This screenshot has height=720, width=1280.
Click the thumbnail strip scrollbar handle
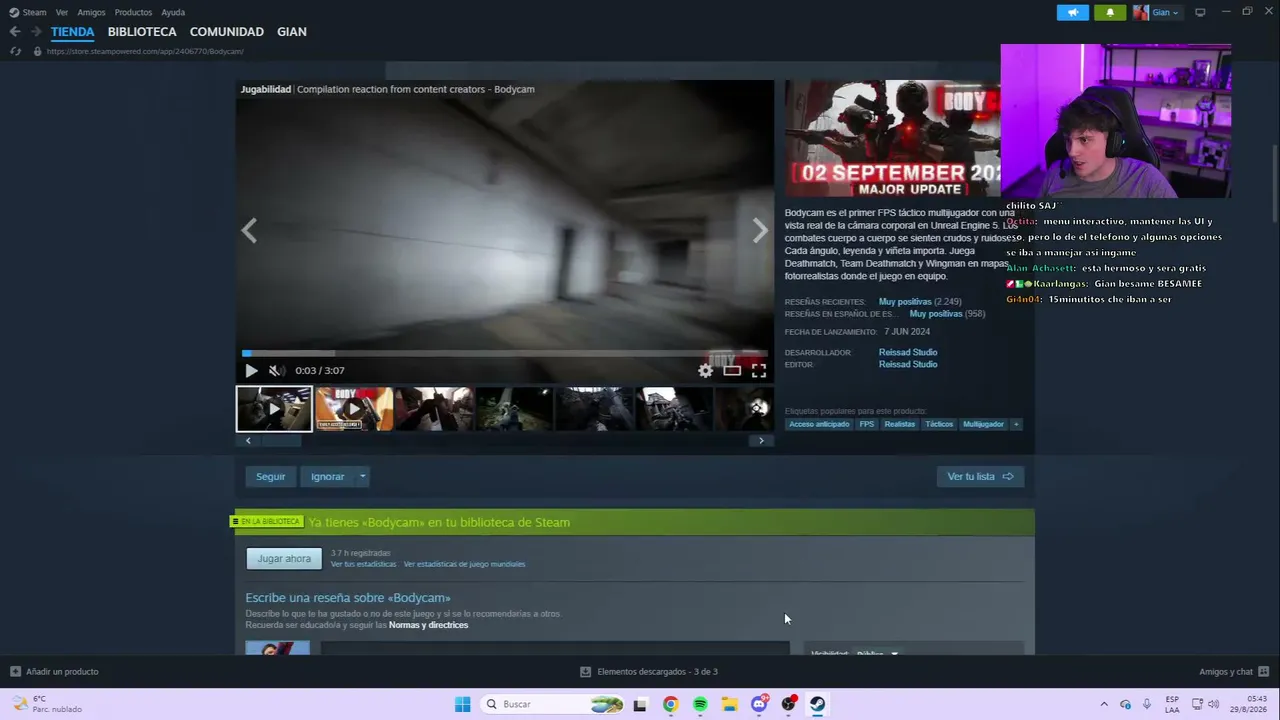tap(281, 440)
